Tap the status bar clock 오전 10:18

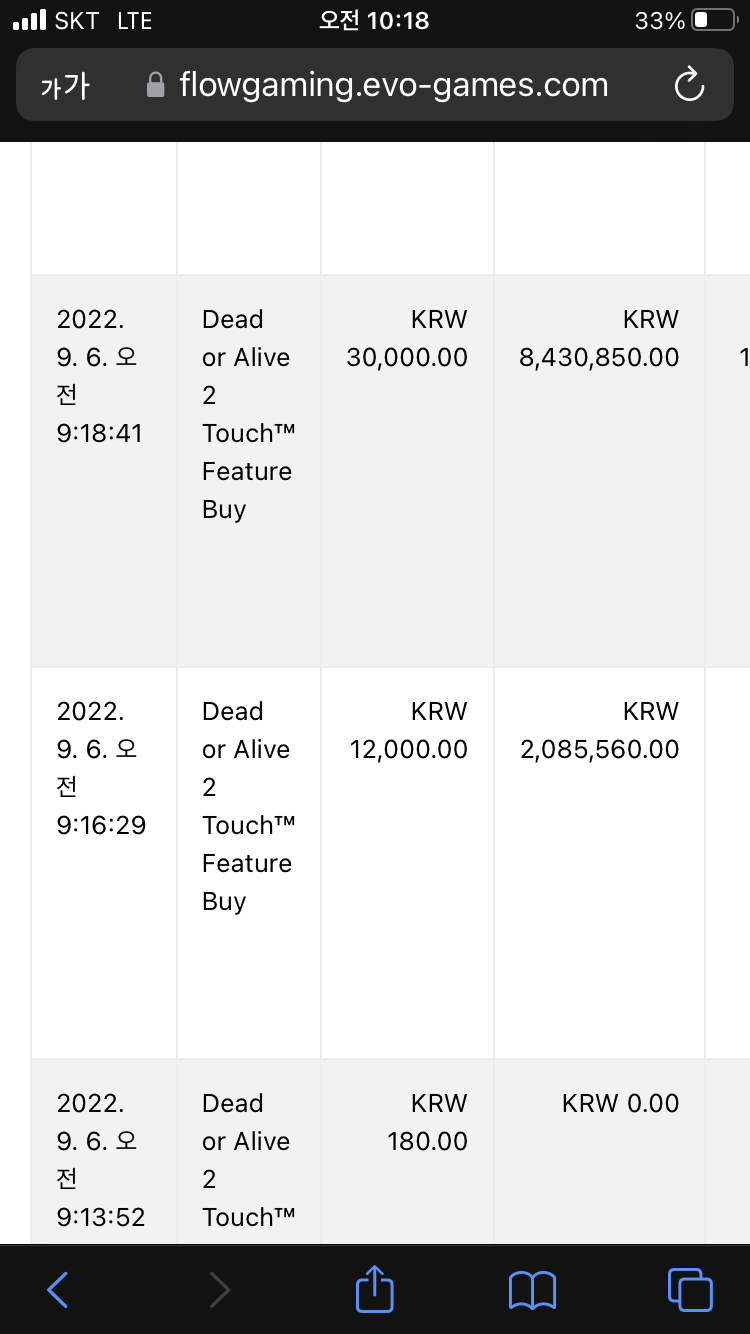coord(374,20)
